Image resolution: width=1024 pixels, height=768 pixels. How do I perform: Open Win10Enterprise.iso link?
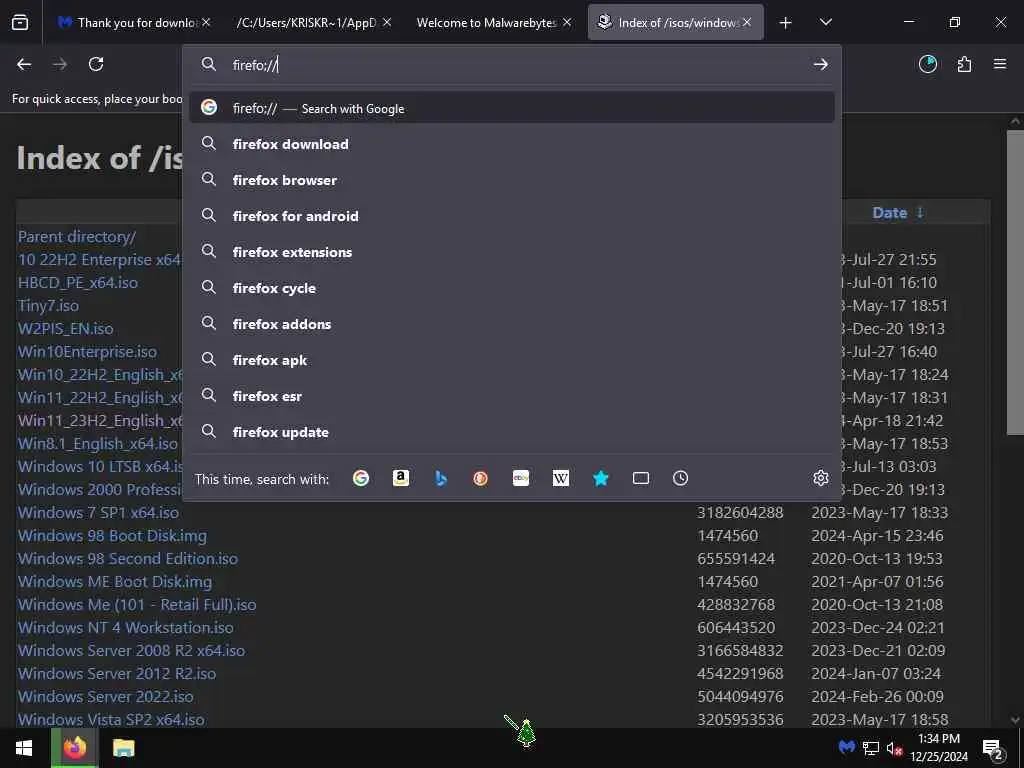88,351
